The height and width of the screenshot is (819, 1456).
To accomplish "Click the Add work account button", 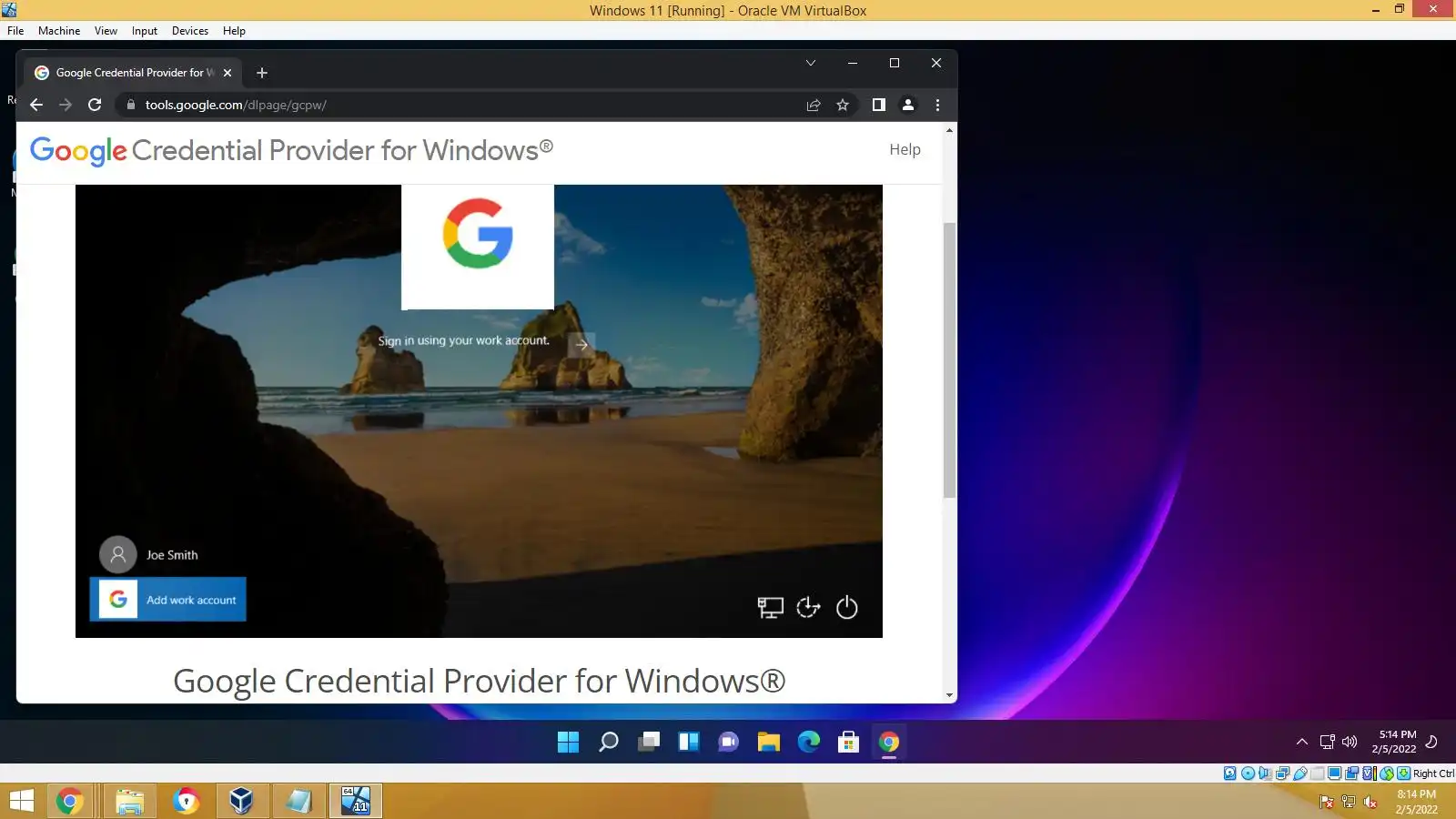I will pyautogui.click(x=168, y=600).
